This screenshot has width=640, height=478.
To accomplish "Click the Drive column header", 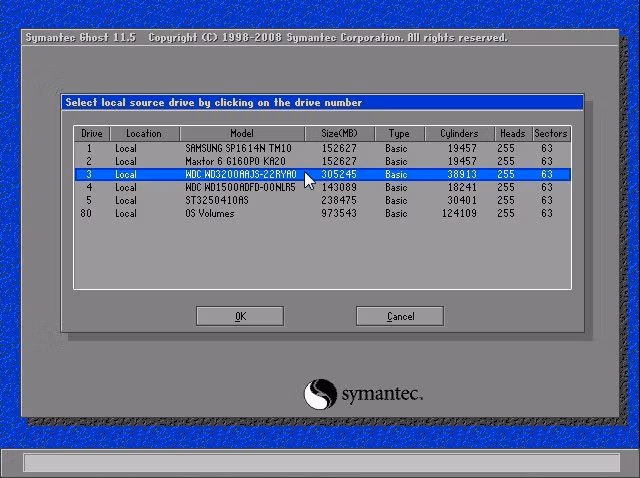I will (x=92, y=133).
